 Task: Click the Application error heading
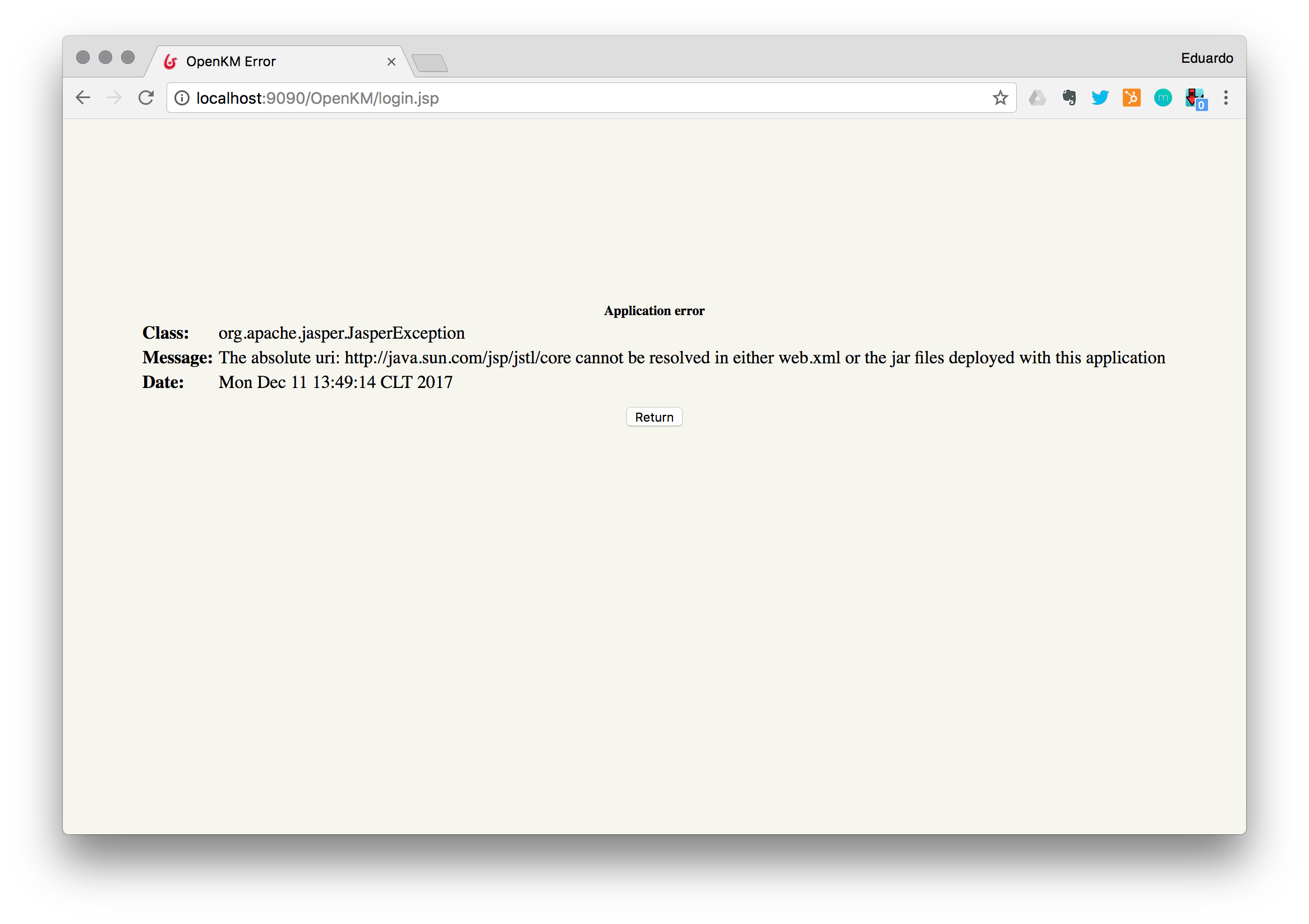[x=654, y=311]
